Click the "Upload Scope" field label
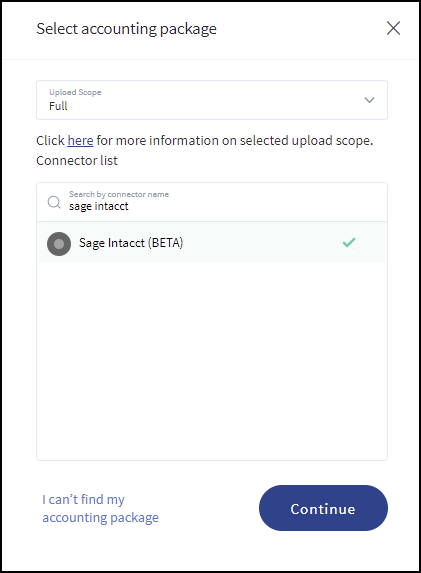This screenshot has height=573, width=421. point(75,92)
